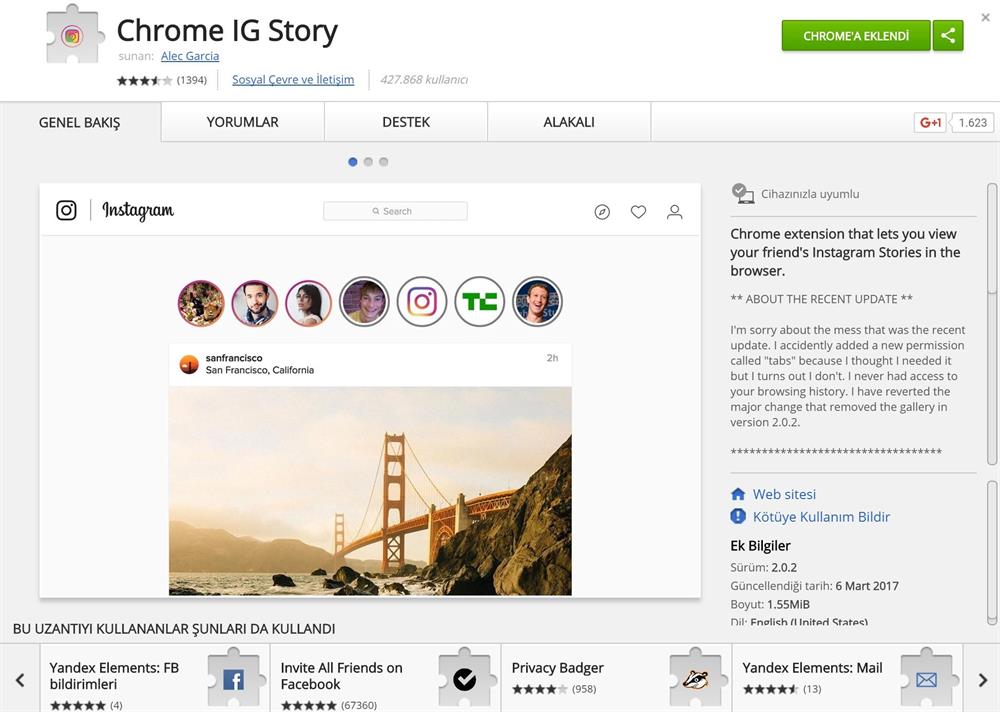The image size is (1000, 712).
Task: Select the third carousel dot indicator
Action: (383, 162)
